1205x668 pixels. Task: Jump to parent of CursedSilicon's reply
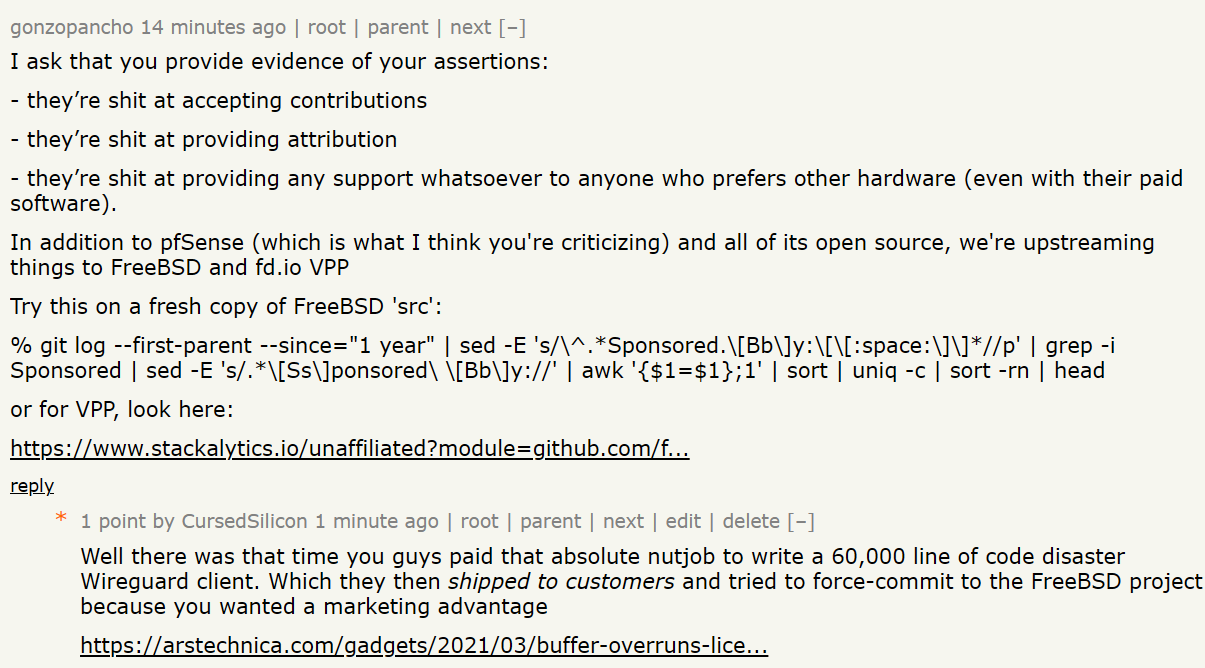(x=551, y=521)
